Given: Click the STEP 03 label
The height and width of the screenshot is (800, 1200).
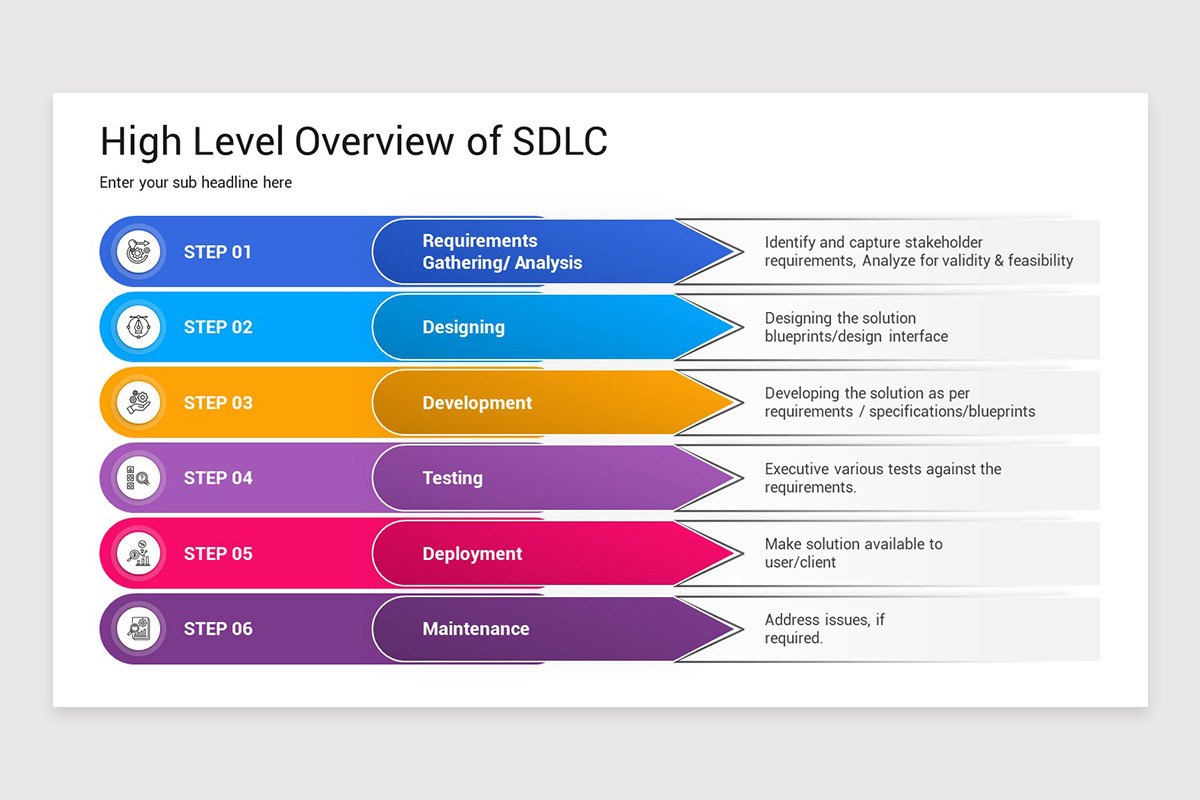Looking at the screenshot, I should pos(217,402).
